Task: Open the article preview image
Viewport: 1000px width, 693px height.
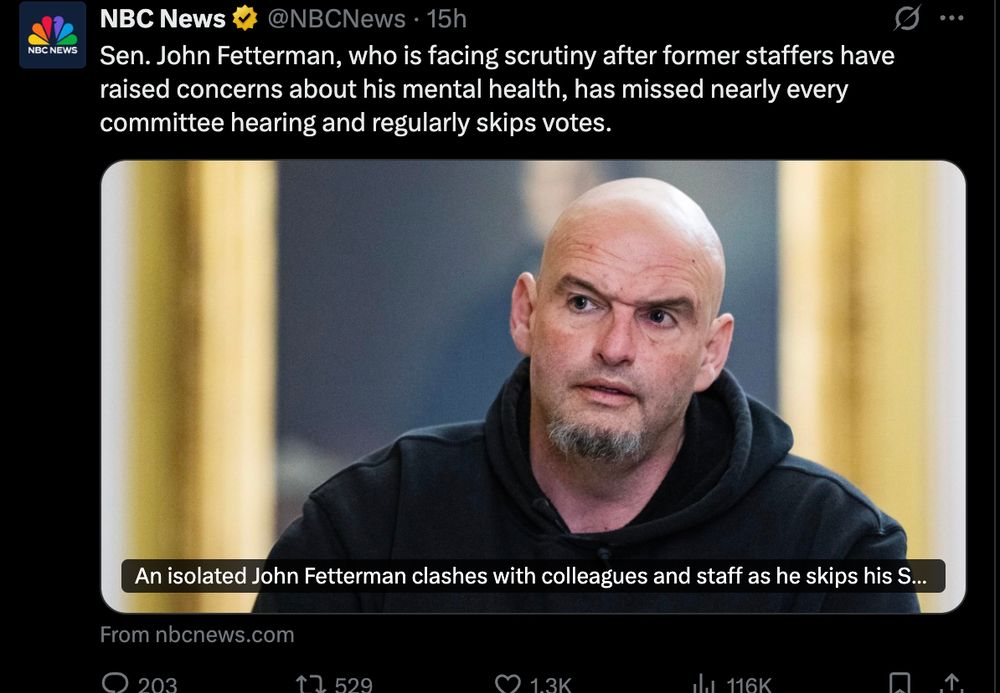Action: [533, 387]
